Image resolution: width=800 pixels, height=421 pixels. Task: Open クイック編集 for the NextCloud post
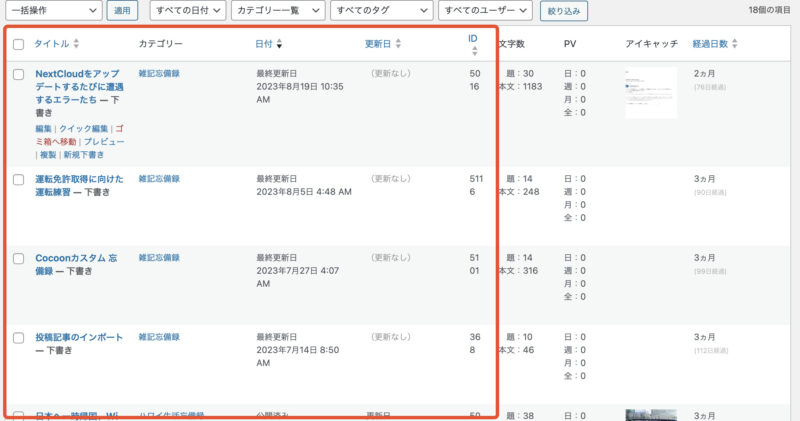84,129
